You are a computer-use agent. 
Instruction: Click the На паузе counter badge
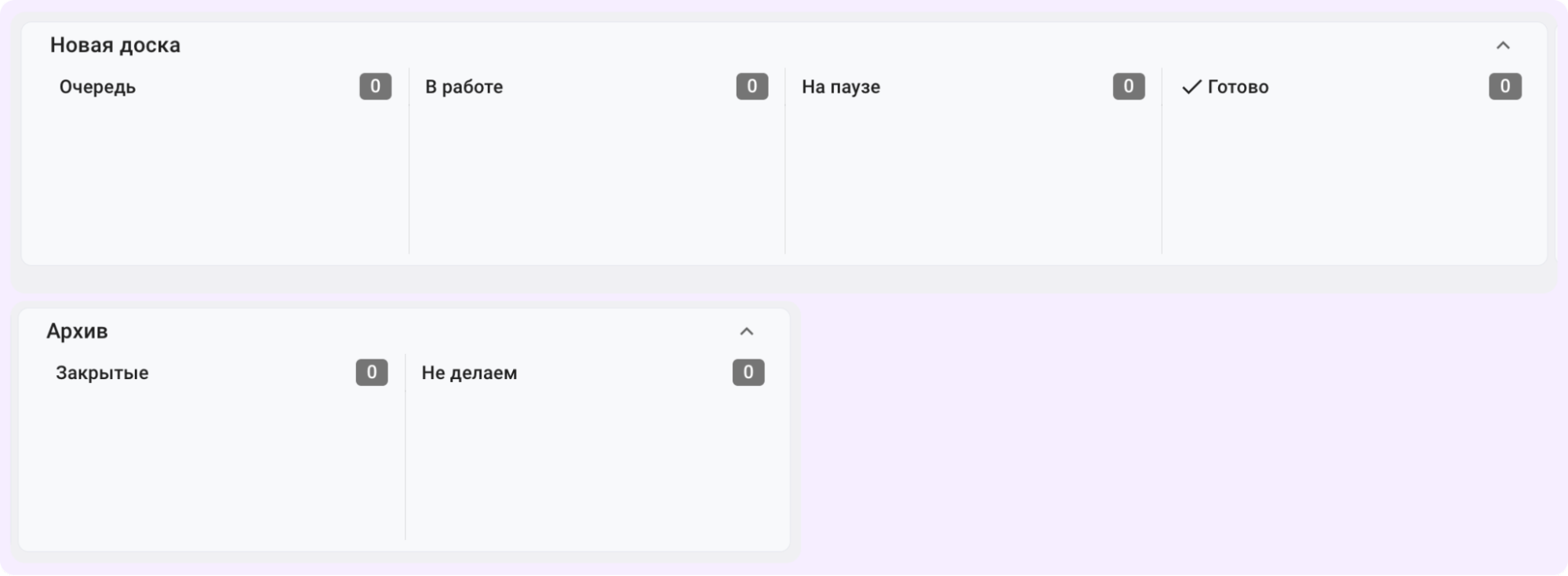(x=1128, y=86)
